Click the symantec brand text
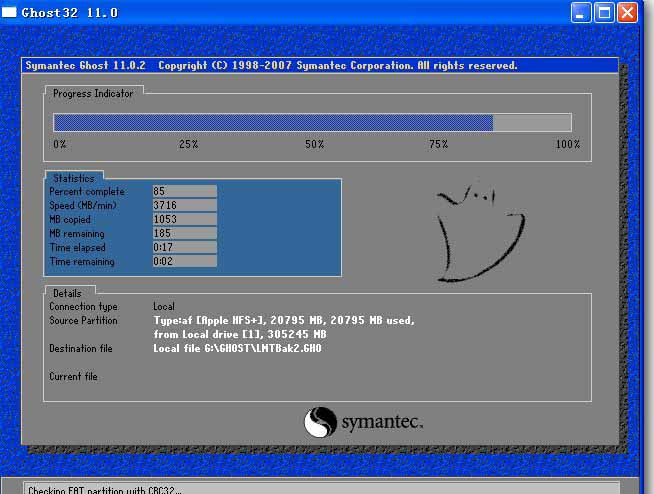The width and height of the screenshot is (654, 494). tap(382, 422)
